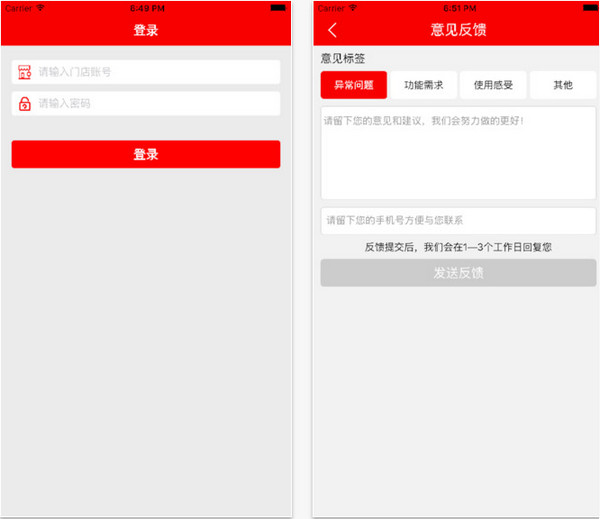Viewport: 600px width, 519px height.
Task: Click the store account icon in login field
Action: [24, 72]
